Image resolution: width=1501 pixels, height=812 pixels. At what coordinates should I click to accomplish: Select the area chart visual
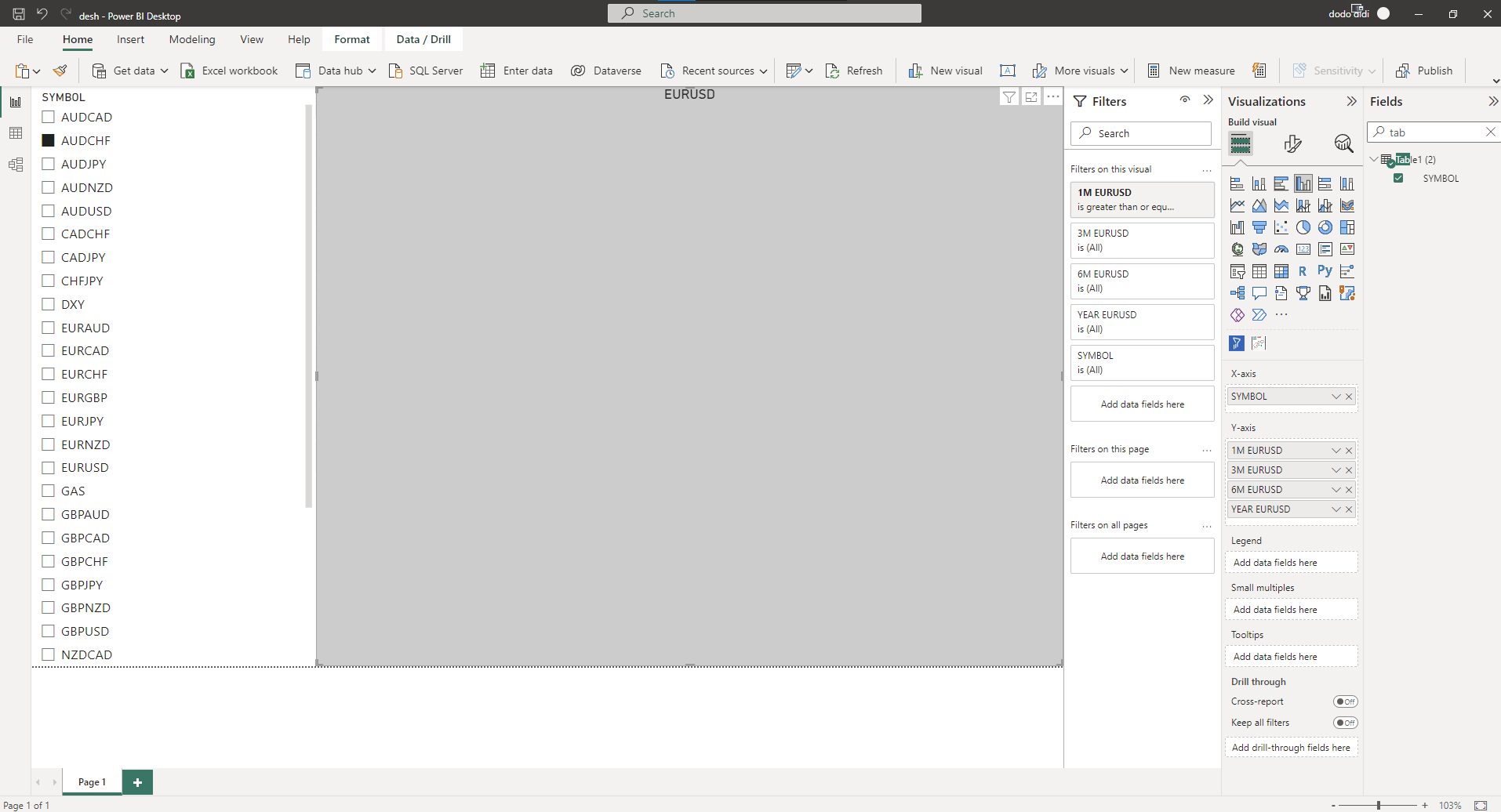pos(1259,205)
